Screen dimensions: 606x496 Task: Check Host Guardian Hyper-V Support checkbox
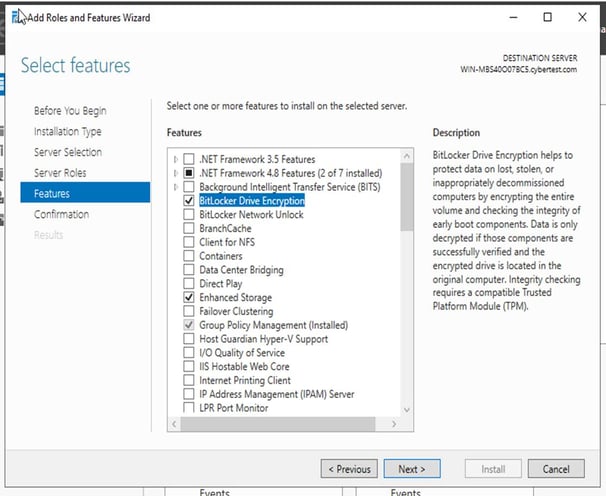click(189, 339)
